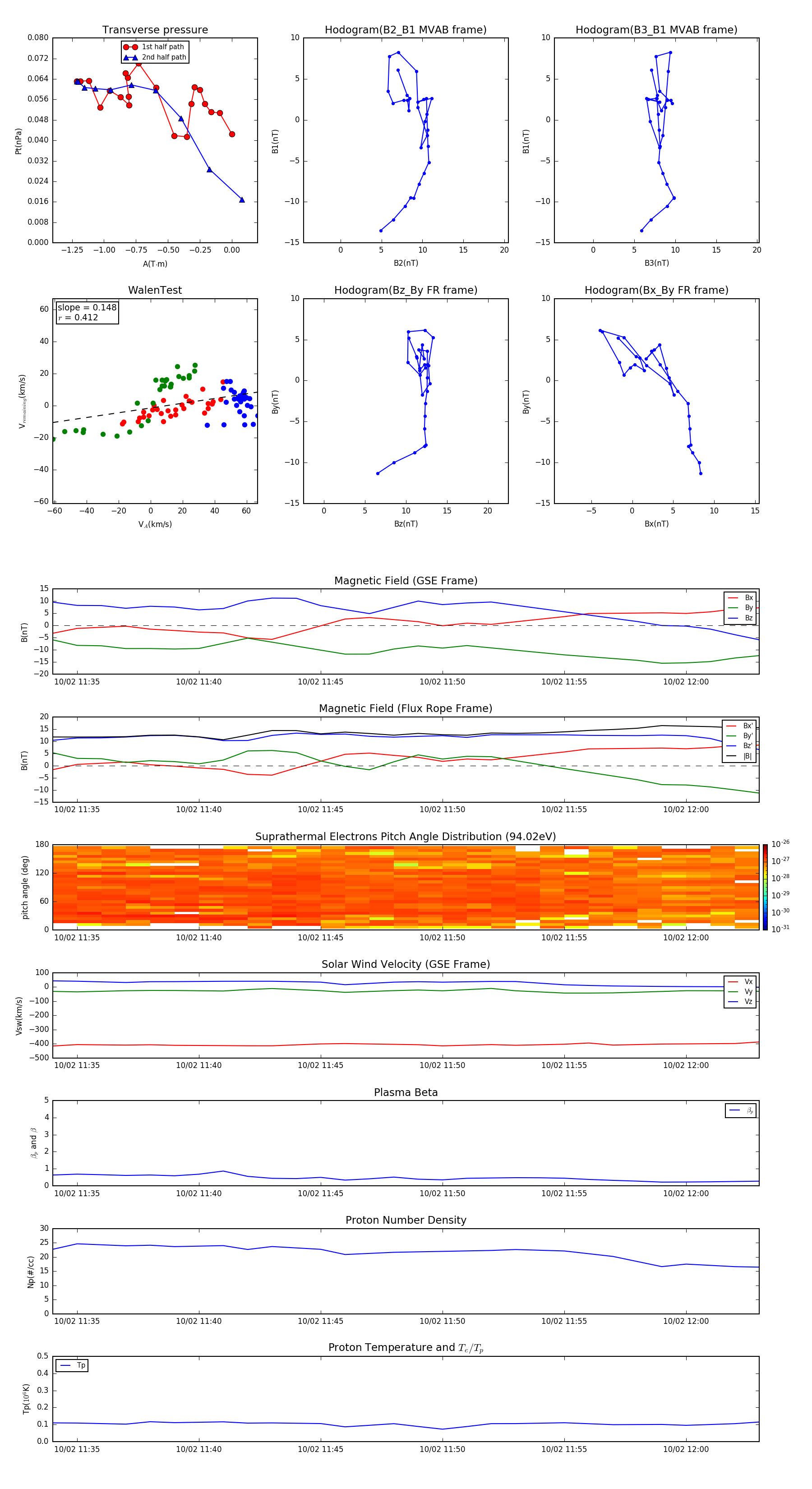812x1489 pixels.
Task: Click the "Proton Number Density" title
Action: pos(406,1220)
